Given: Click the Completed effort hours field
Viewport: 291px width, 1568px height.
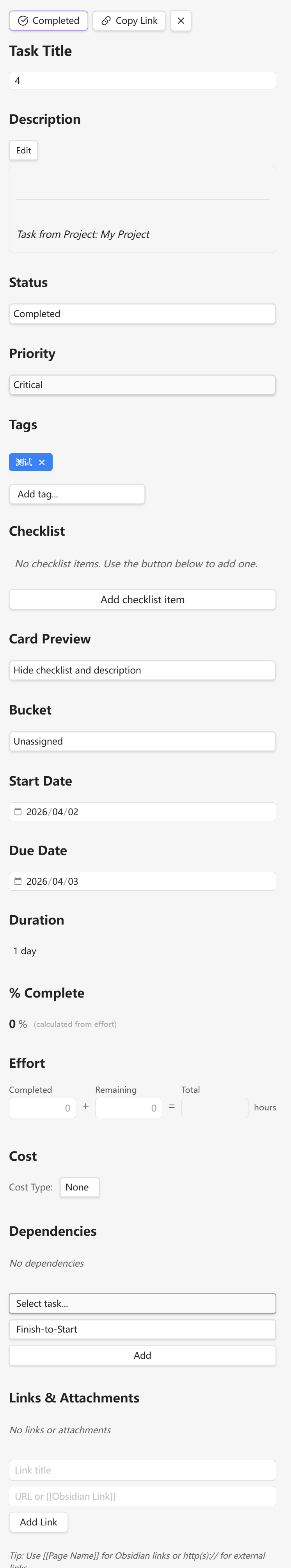Looking at the screenshot, I should click(x=42, y=1108).
